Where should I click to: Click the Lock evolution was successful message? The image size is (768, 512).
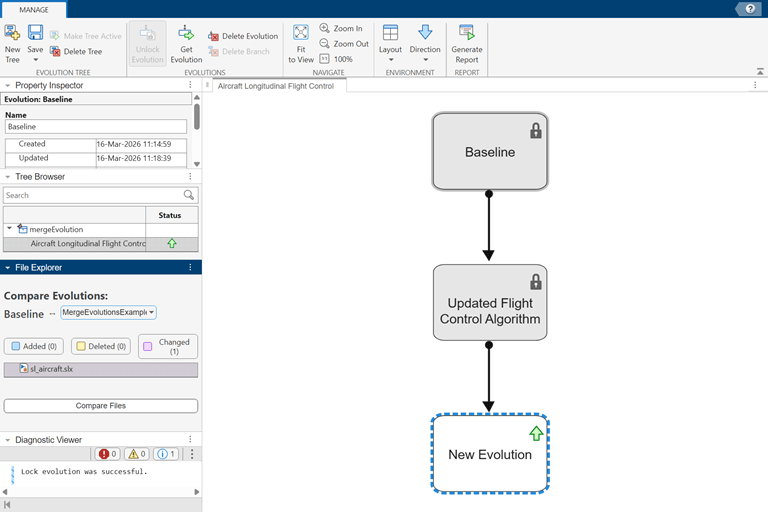84,471
